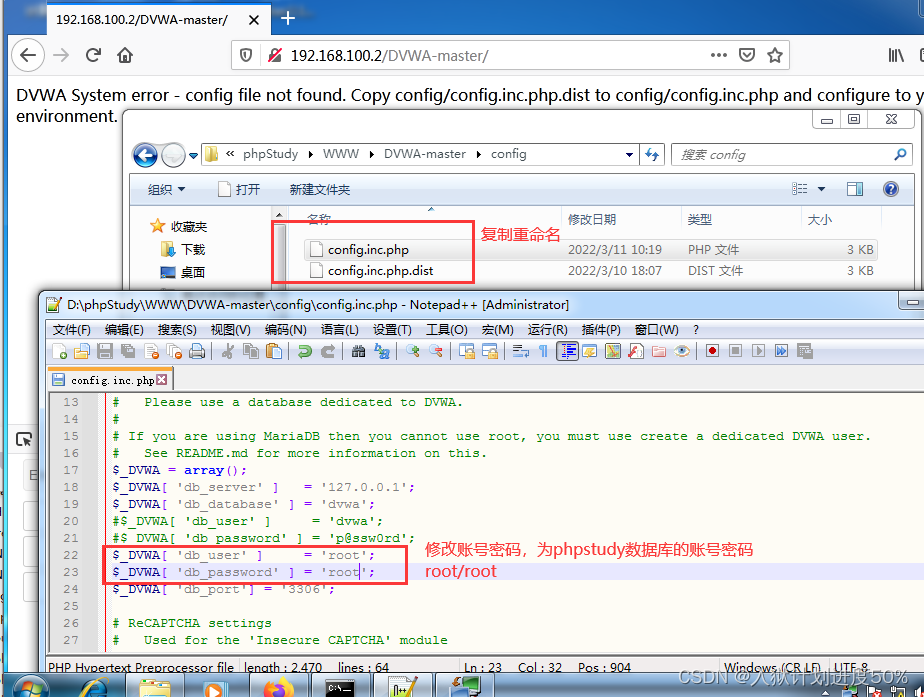Toggle synchronize vertical scrolling icon
The height and width of the screenshot is (697, 924).
(467, 351)
